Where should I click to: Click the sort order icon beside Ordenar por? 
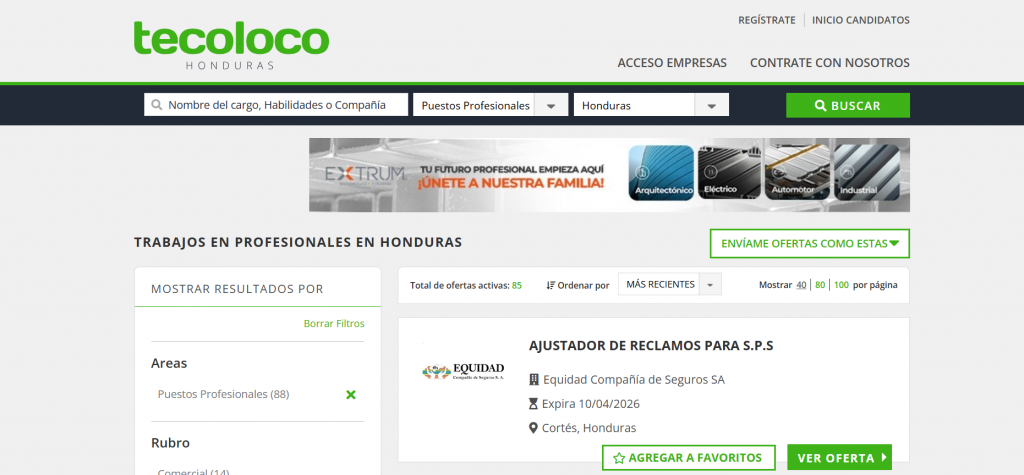pos(551,285)
